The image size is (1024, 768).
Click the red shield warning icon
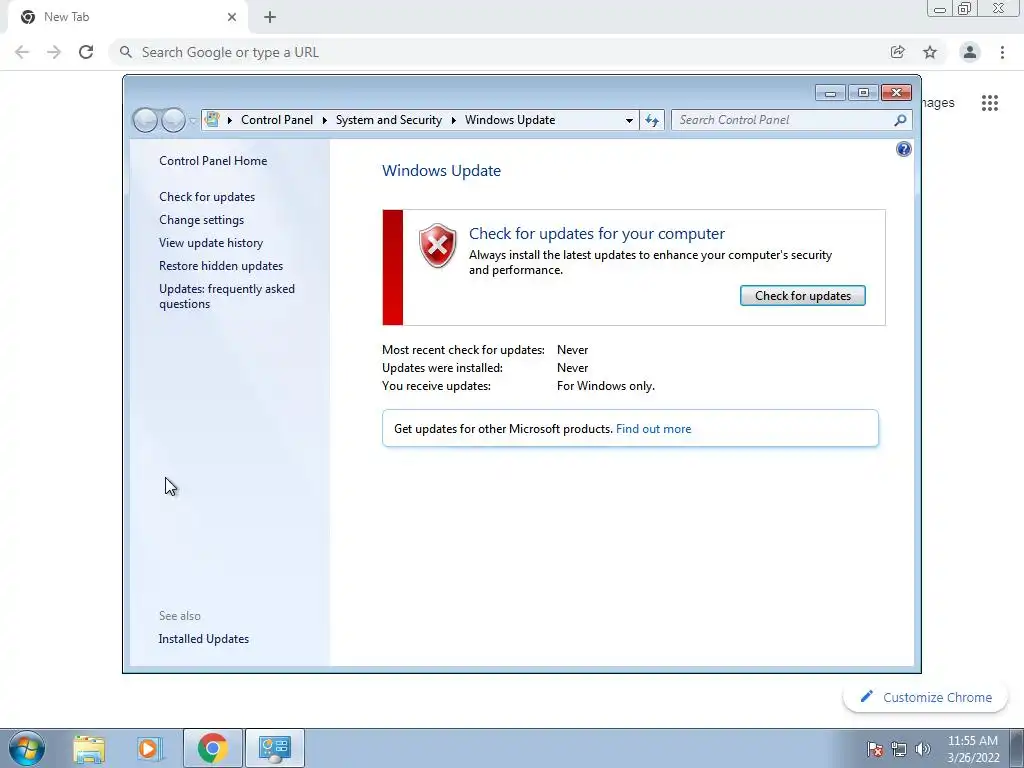click(438, 246)
